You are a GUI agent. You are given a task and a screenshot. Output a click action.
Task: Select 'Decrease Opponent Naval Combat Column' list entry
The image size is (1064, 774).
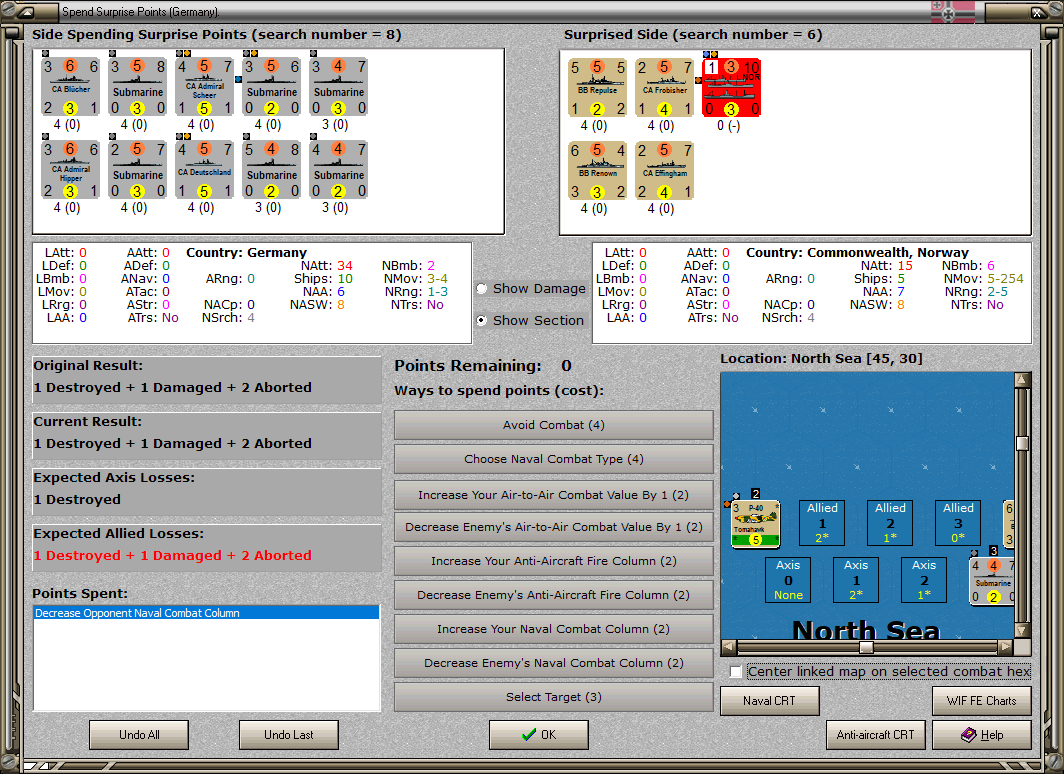click(206, 613)
